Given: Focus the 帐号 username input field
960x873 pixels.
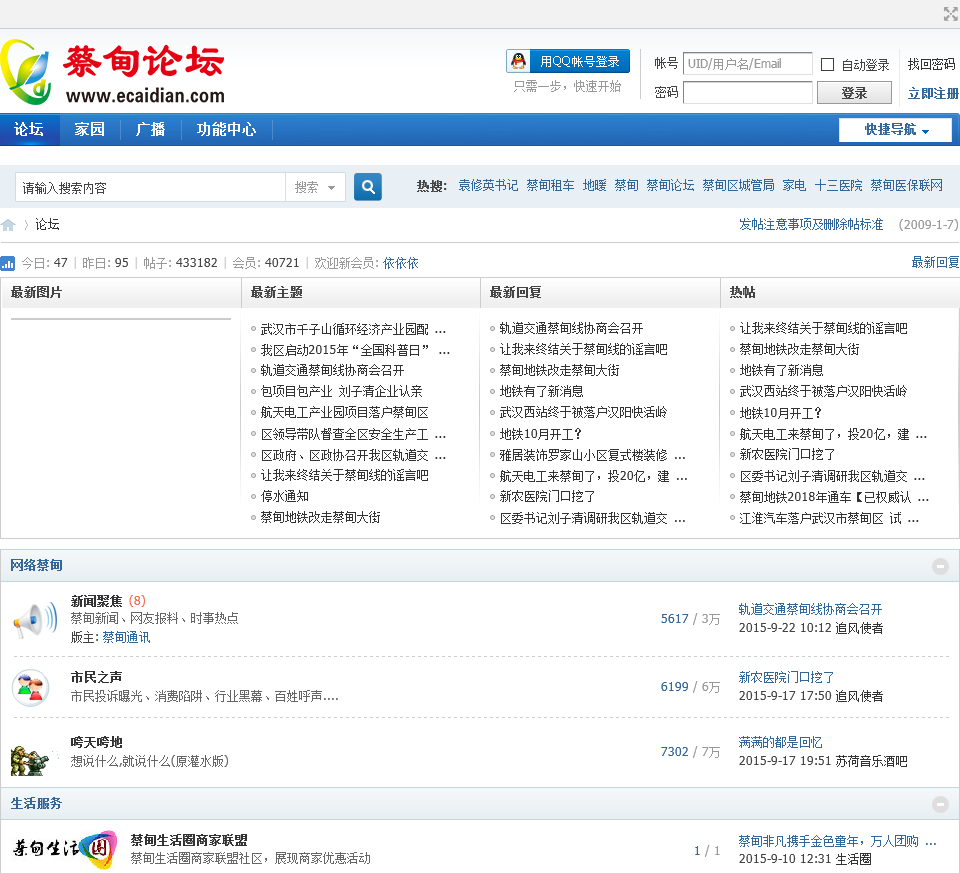Looking at the screenshot, I should click(748, 64).
